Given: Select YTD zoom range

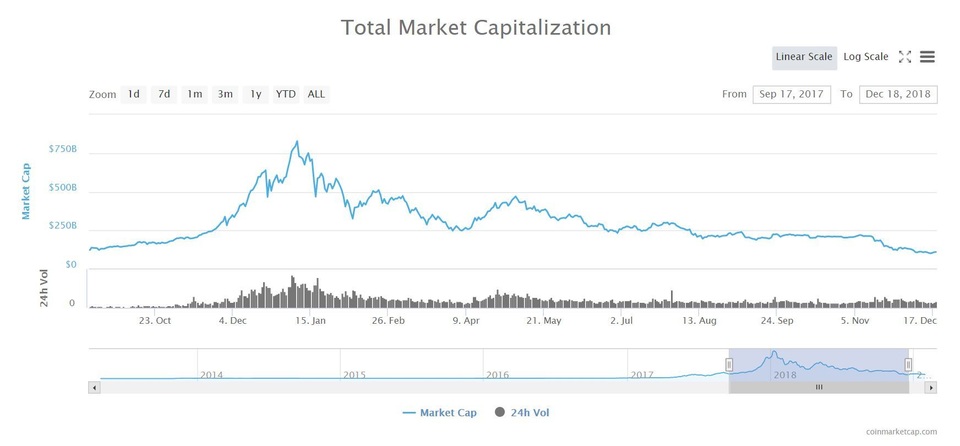Looking at the screenshot, I should click(x=286, y=94).
